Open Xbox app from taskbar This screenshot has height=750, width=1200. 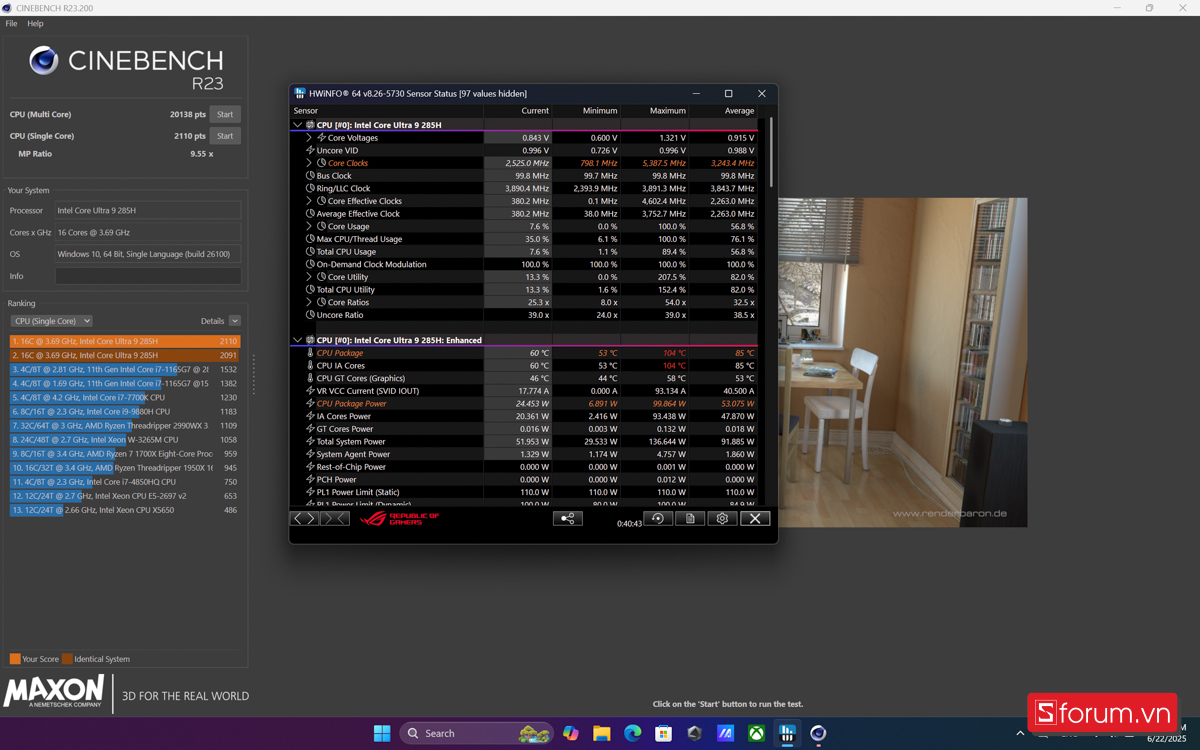[757, 733]
